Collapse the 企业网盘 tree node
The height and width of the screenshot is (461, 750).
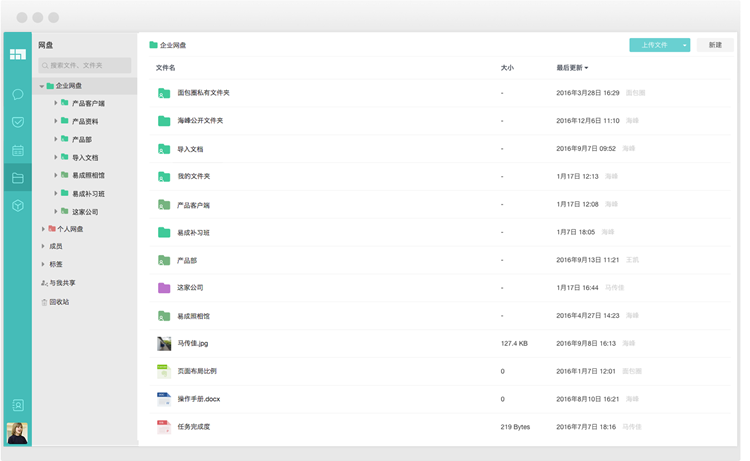42,86
